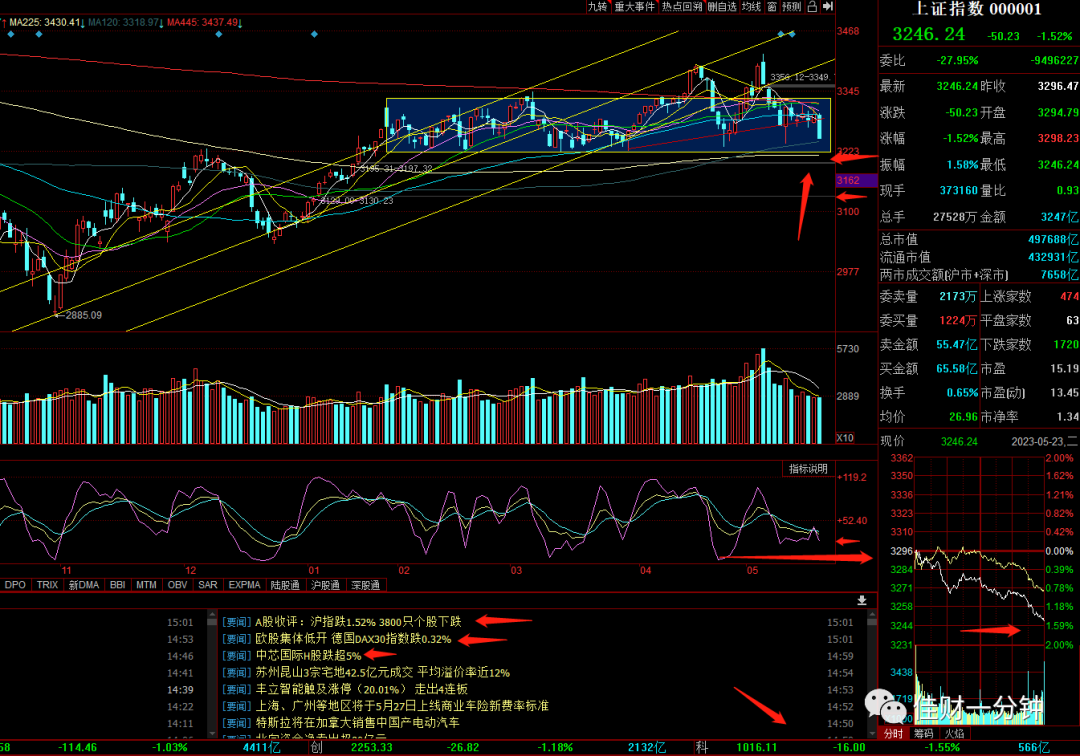Click the 2885.09 low price label

click(x=83, y=315)
